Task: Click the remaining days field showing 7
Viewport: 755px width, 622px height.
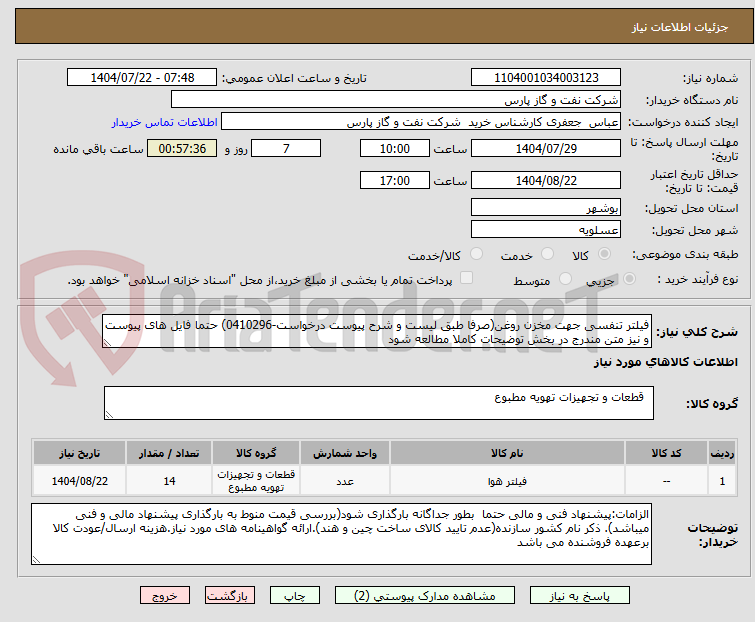Action: [x=286, y=148]
